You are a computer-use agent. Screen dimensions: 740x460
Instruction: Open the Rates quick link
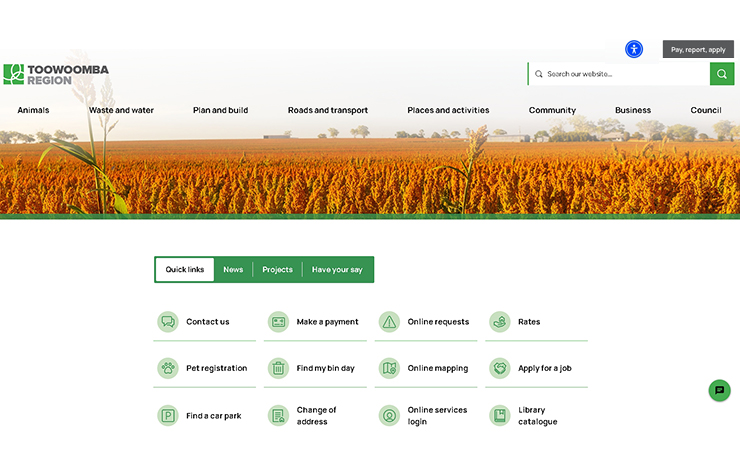pyautogui.click(x=529, y=322)
